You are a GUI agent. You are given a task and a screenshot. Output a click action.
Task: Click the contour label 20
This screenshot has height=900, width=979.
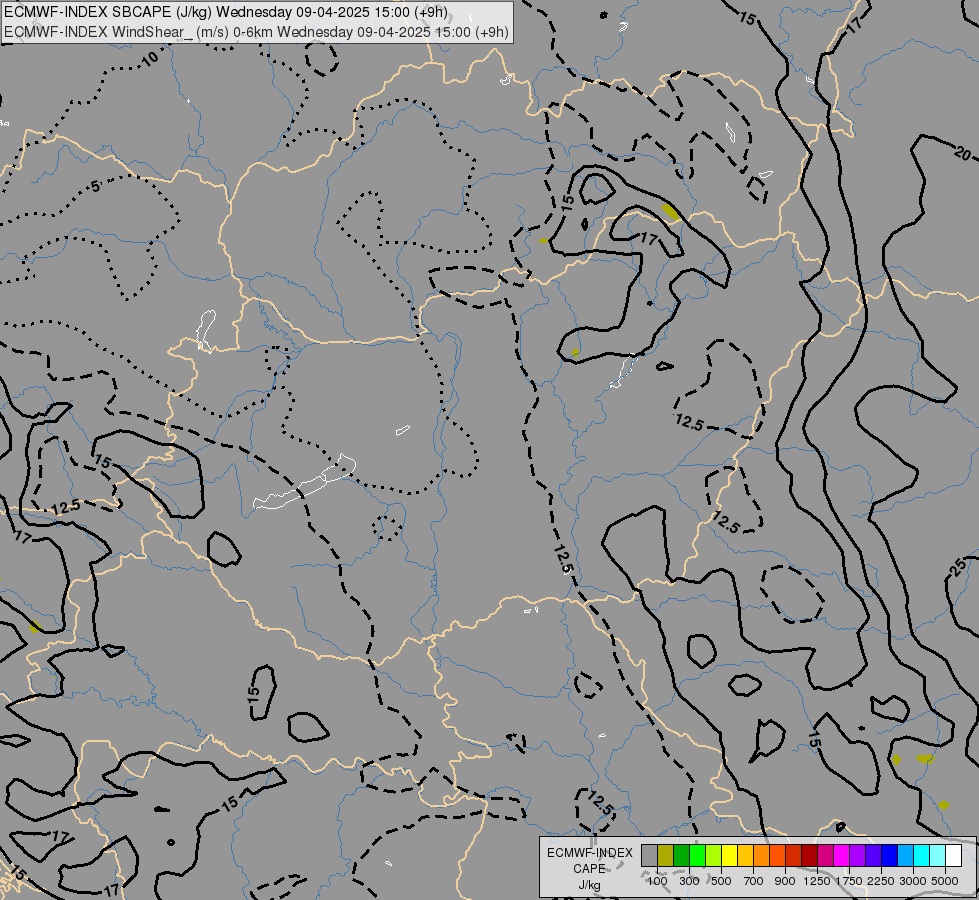pos(962,153)
